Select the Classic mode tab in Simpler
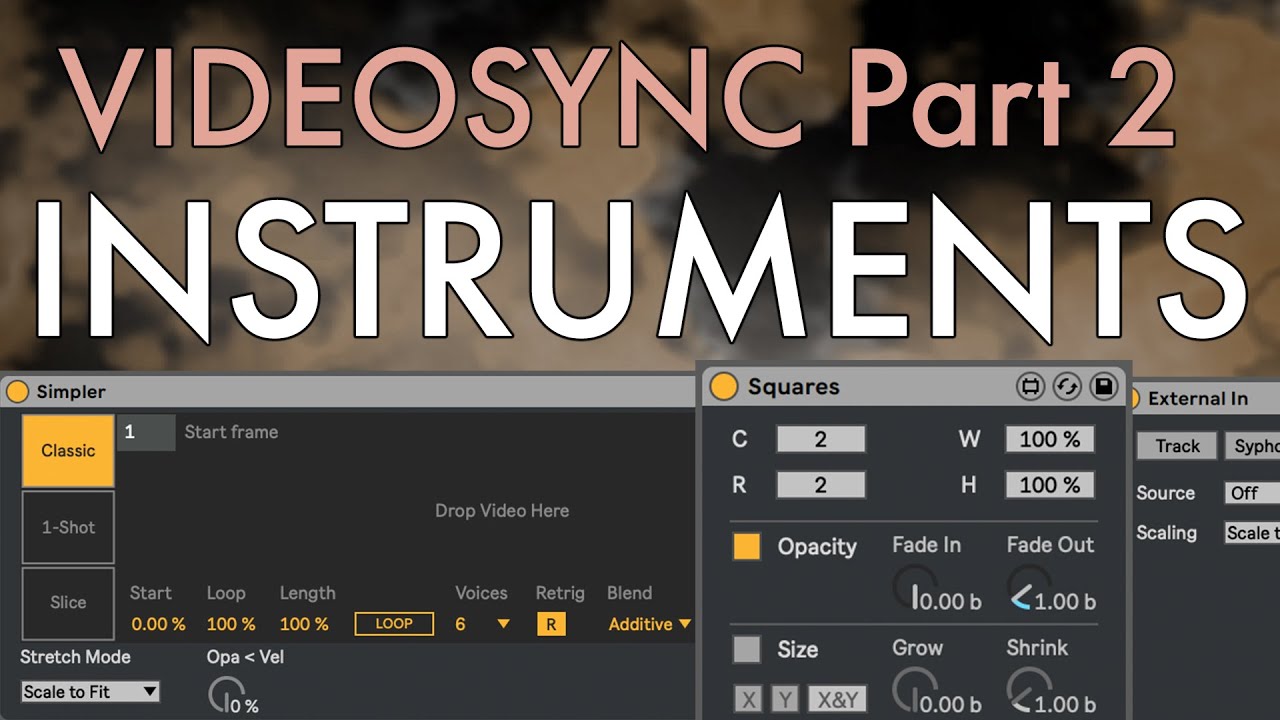The height and width of the screenshot is (720, 1280). tap(68, 451)
